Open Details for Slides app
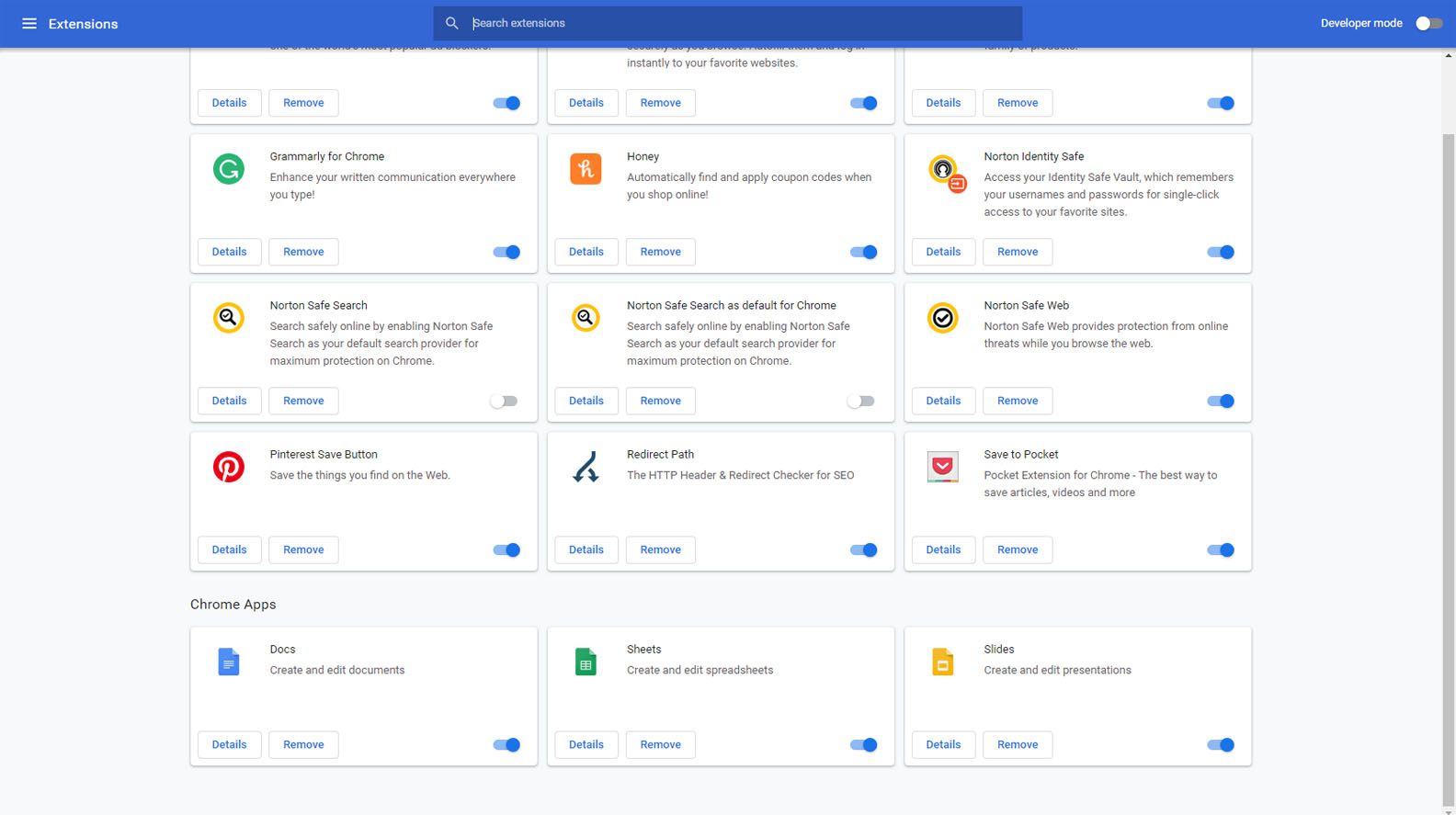 (943, 744)
